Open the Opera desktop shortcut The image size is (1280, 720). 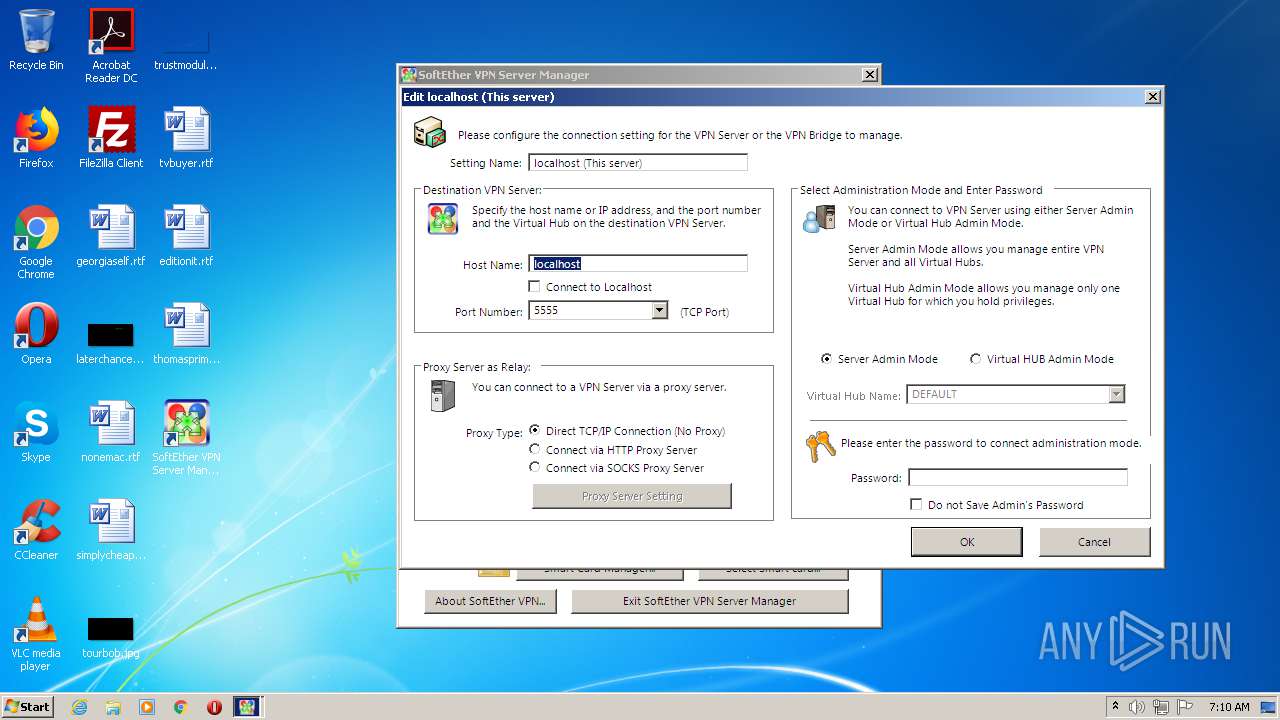(x=36, y=334)
